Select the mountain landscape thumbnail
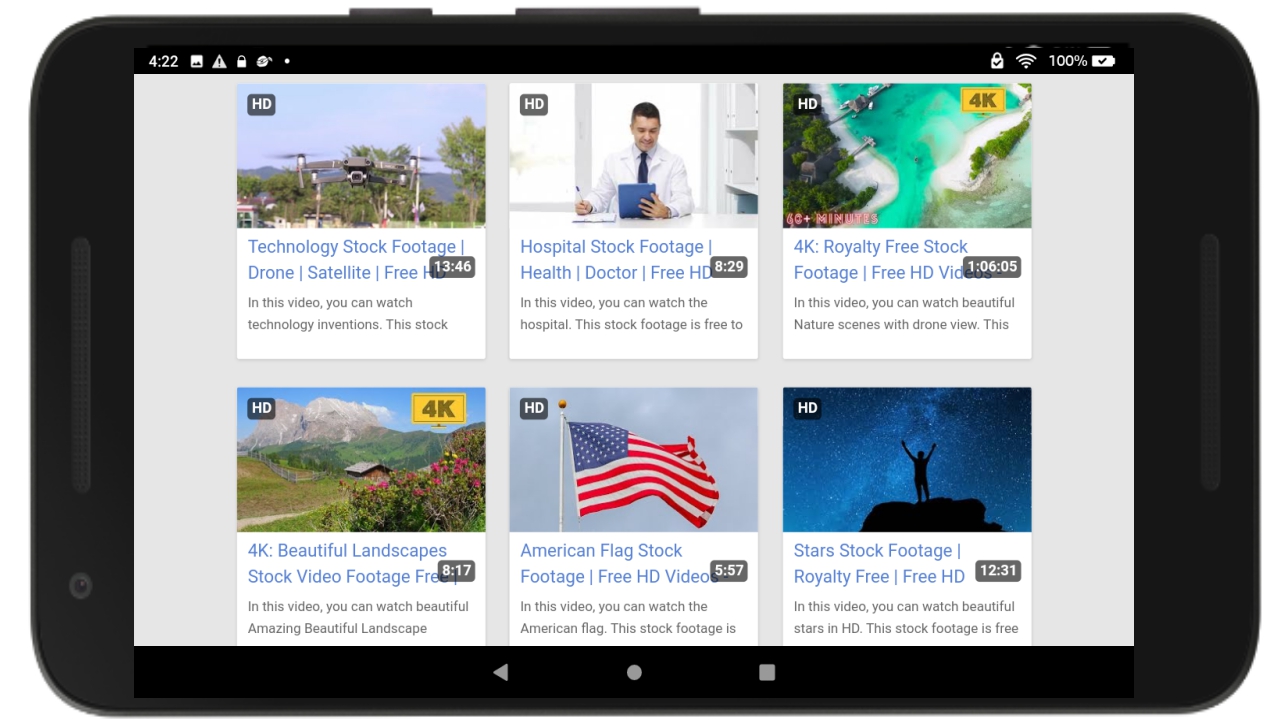The width and height of the screenshot is (1280, 720). tap(361, 459)
